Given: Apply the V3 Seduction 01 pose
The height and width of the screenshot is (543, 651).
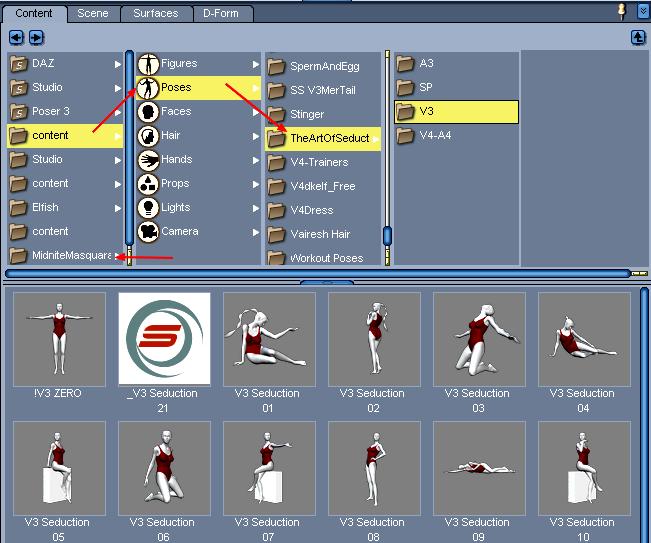Looking at the screenshot, I should [x=269, y=339].
